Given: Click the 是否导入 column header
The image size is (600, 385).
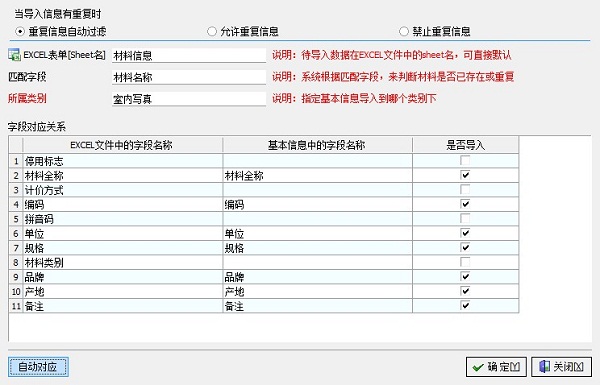Looking at the screenshot, I should coord(466,145).
